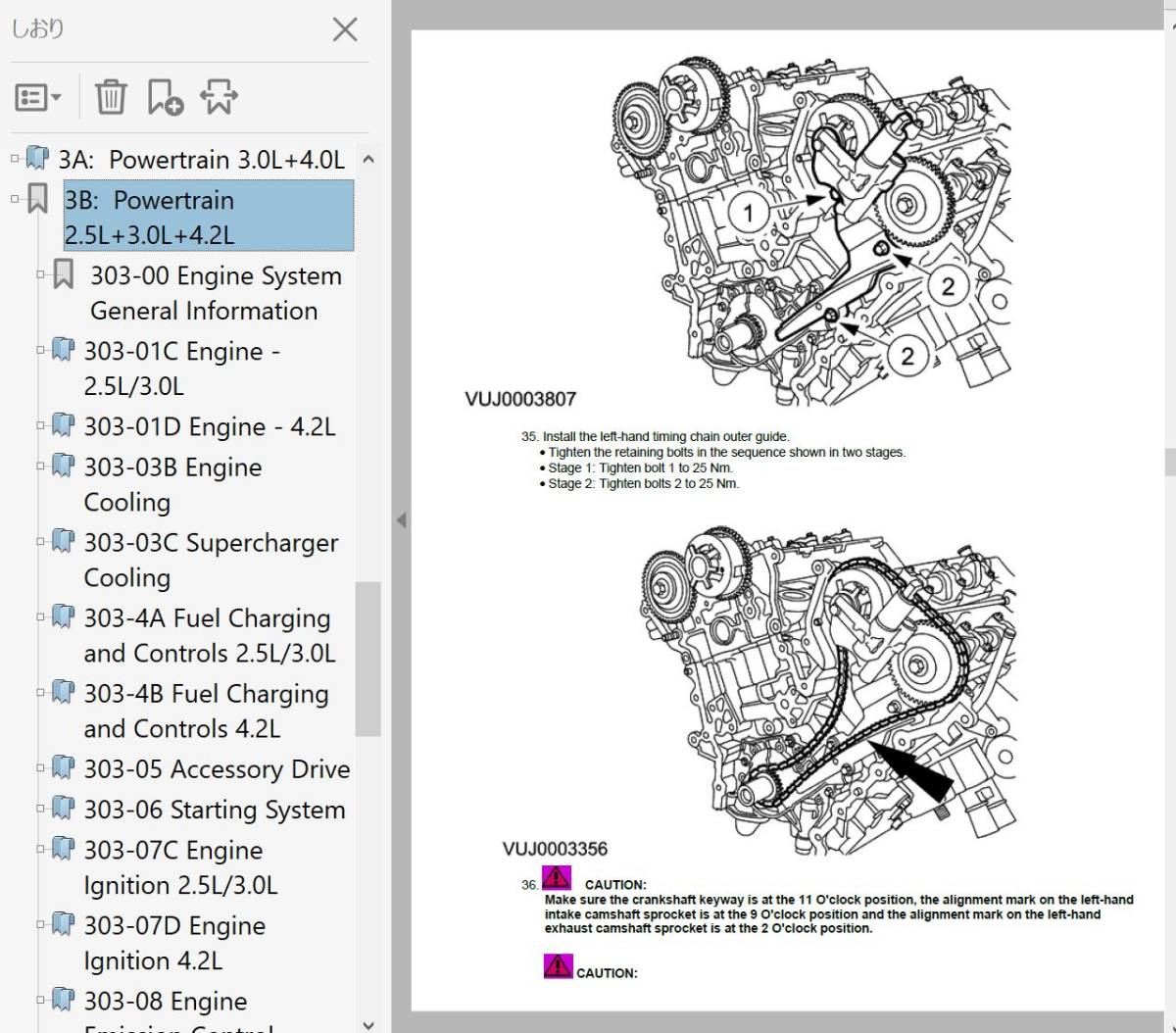Image resolution: width=1176 pixels, height=1033 pixels.
Task: Click bookmark panel scroll down arrow
Action: [x=367, y=1024]
